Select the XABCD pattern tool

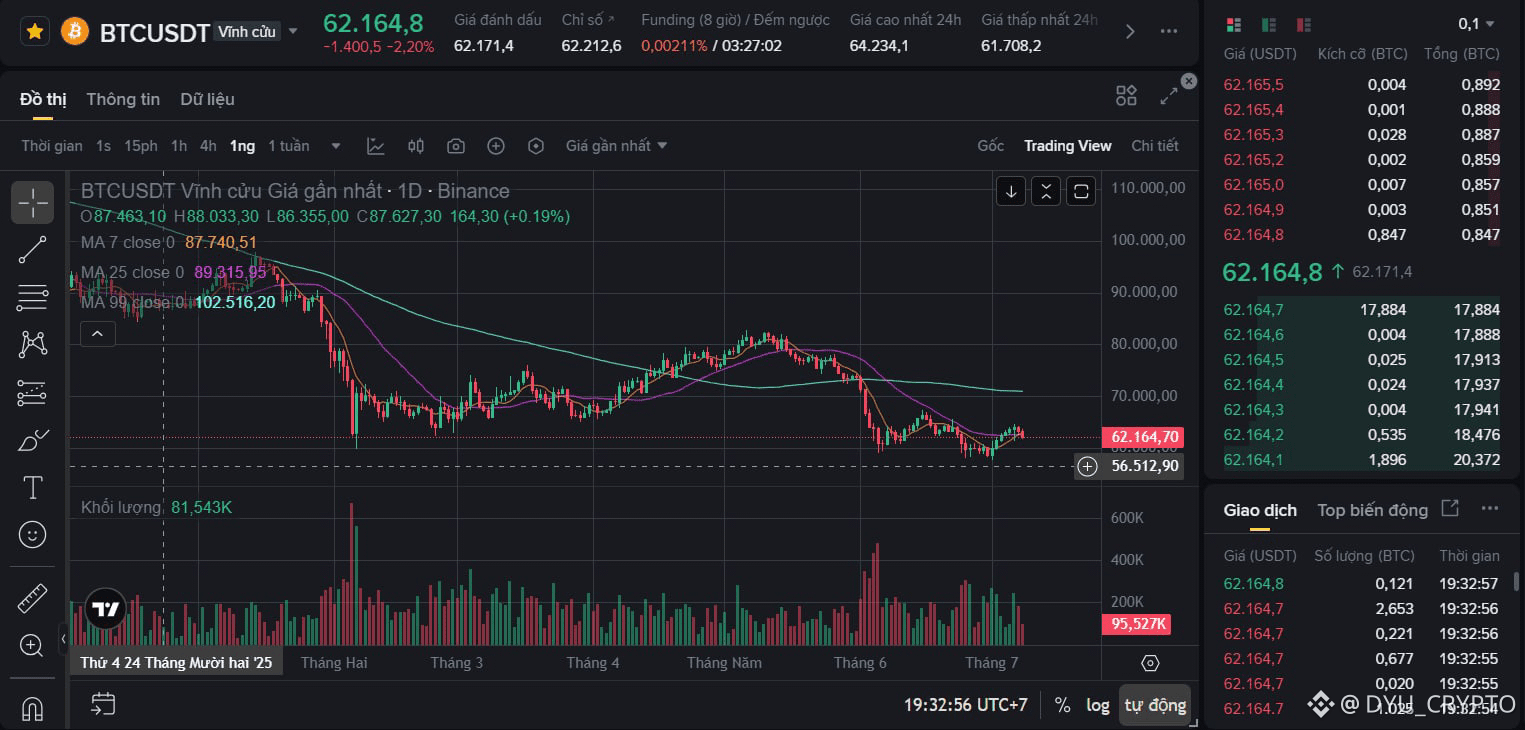33,345
